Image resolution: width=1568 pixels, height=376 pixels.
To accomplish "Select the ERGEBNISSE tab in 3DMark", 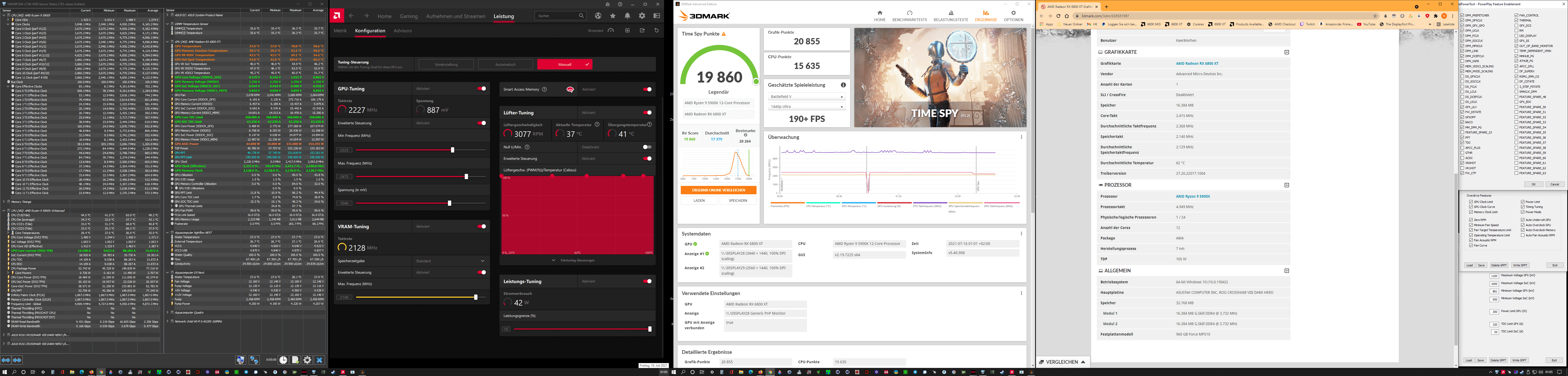I will click(x=985, y=16).
